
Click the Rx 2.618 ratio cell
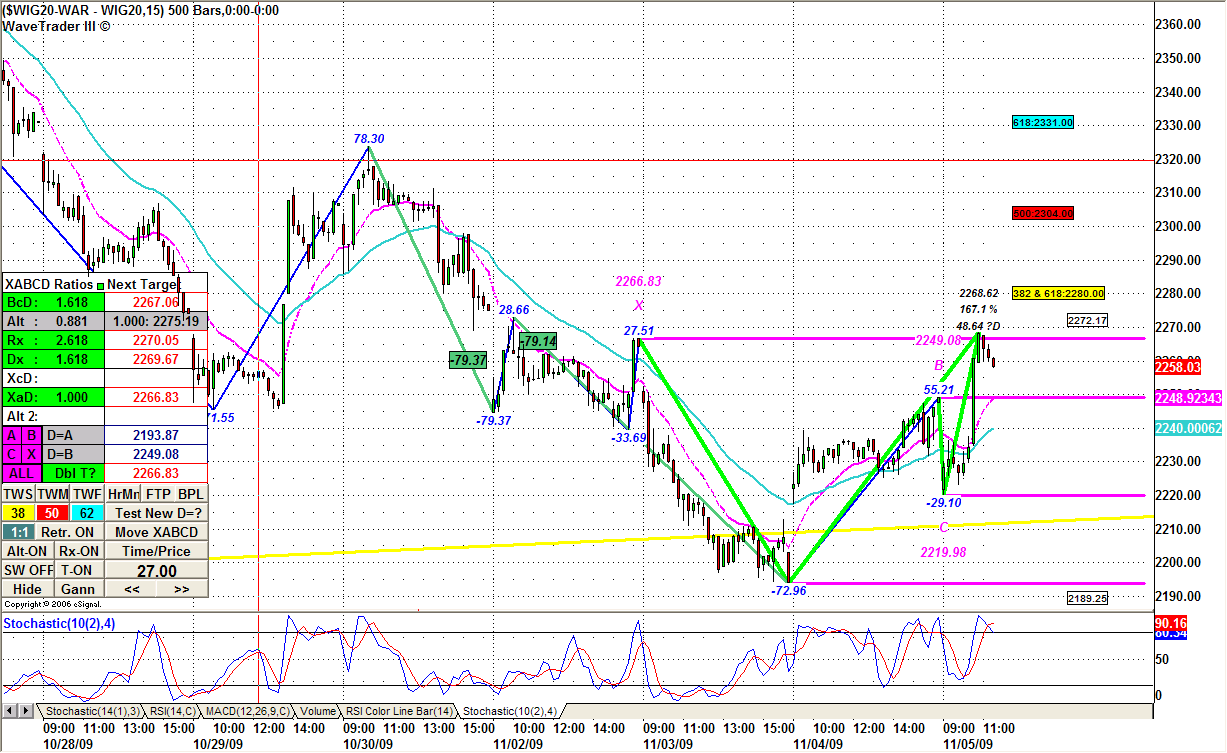click(53, 340)
